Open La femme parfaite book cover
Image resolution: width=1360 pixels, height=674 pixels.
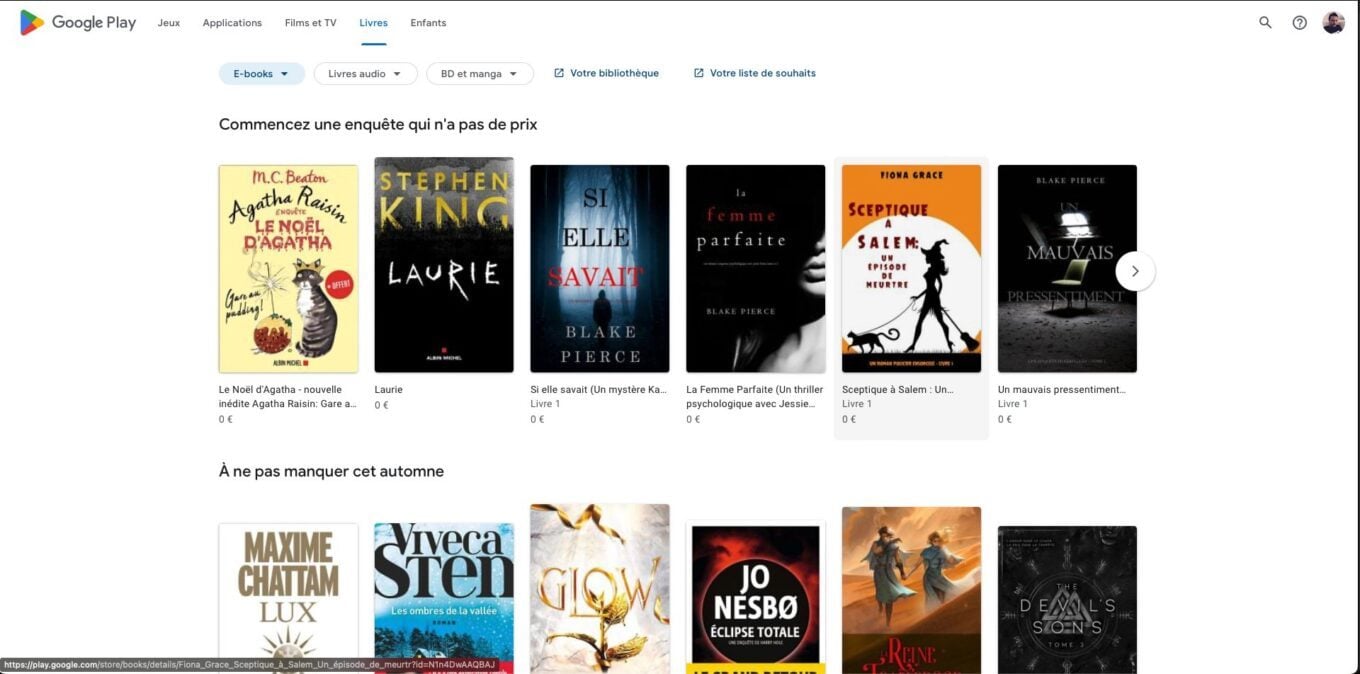coord(756,269)
